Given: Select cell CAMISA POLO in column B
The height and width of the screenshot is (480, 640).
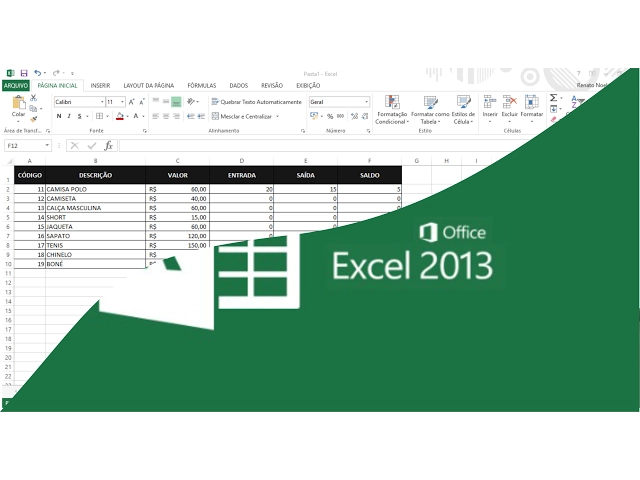Looking at the screenshot, I should (96, 189).
